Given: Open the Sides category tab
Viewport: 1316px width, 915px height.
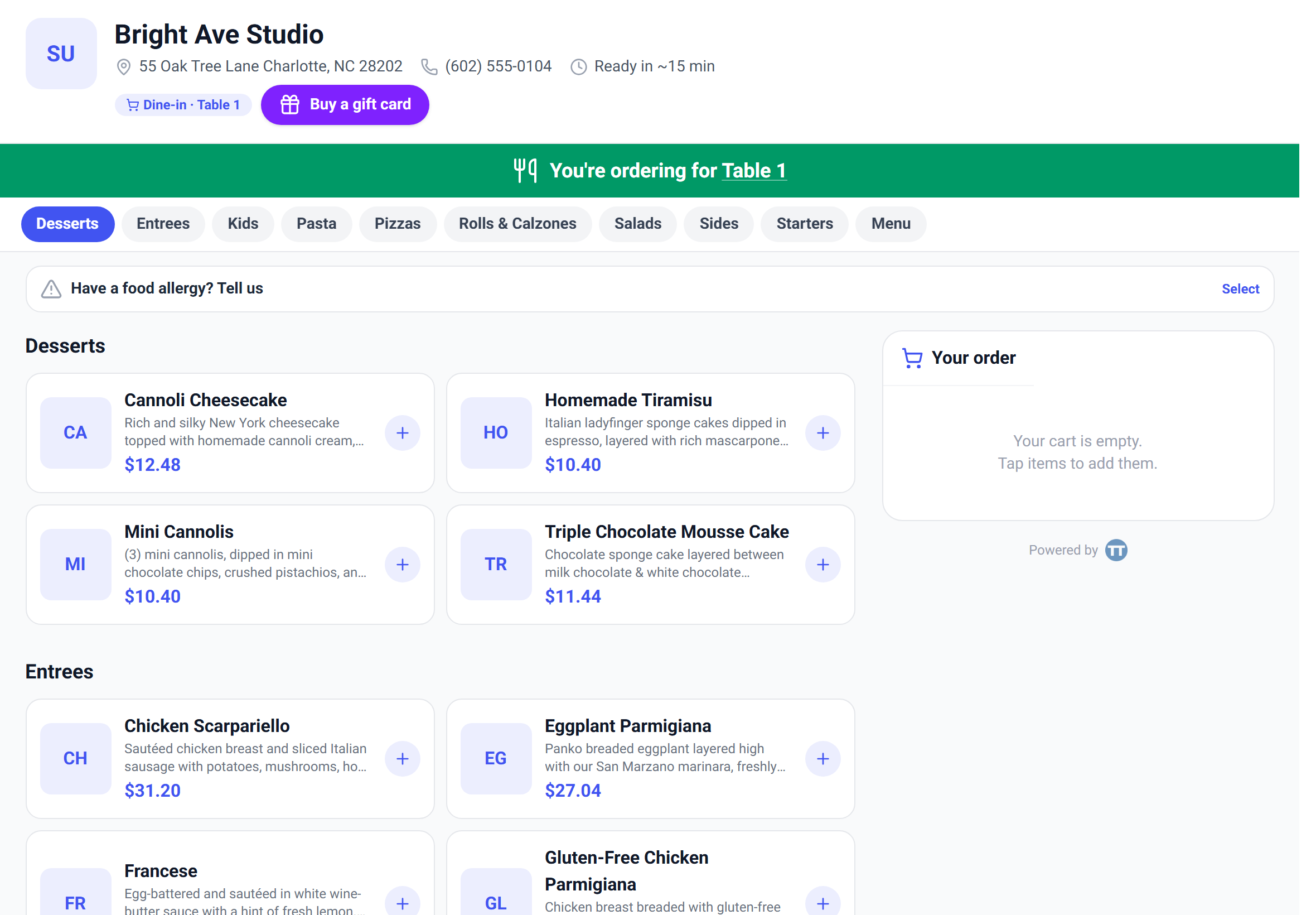Looking at the screenshot, I should pyautogui.click(x=719, y=224).
